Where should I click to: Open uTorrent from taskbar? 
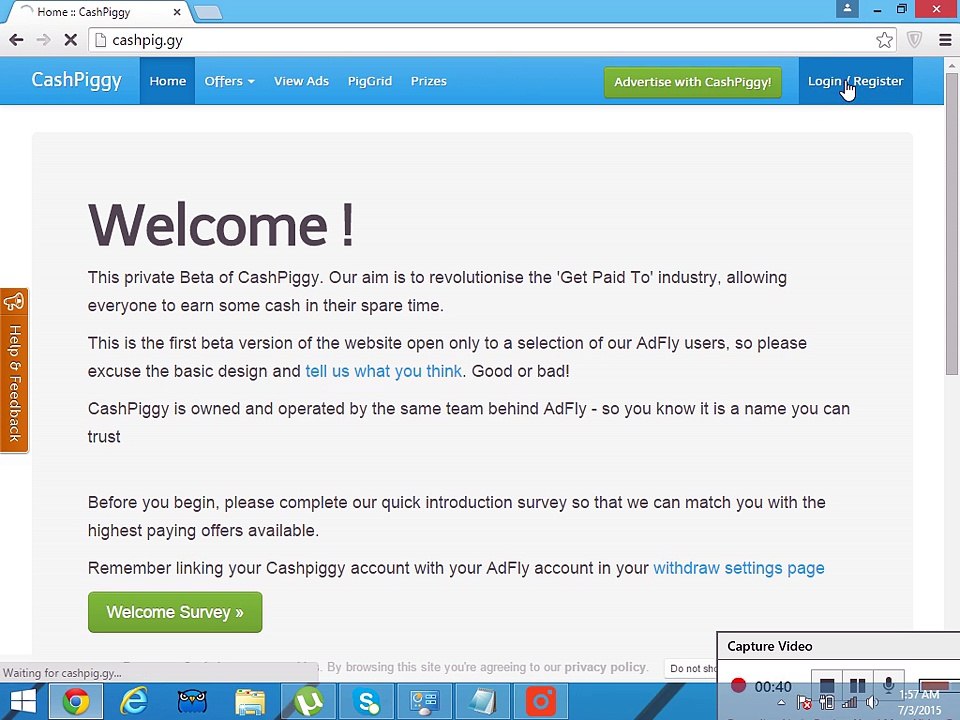tap(308, 702)
